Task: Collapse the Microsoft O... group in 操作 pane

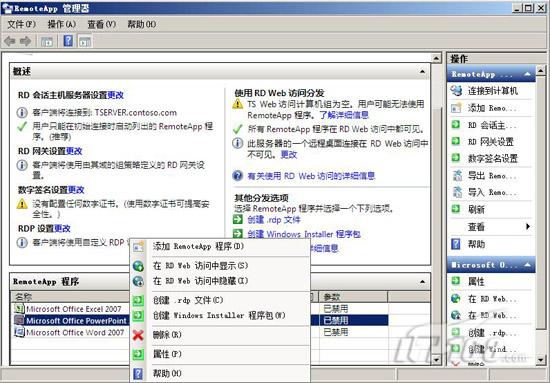Action: [527, 265]
